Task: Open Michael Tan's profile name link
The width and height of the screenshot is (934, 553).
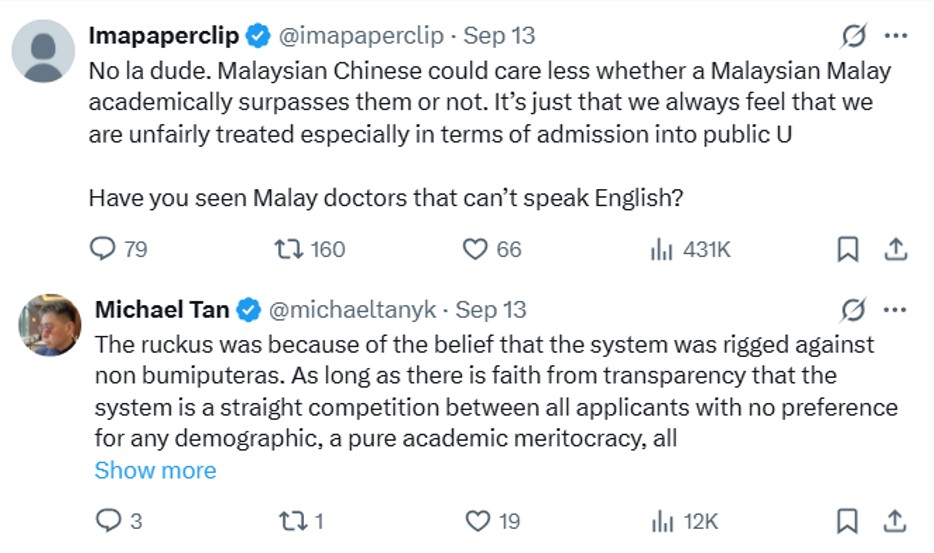Action: click(162, 310)
